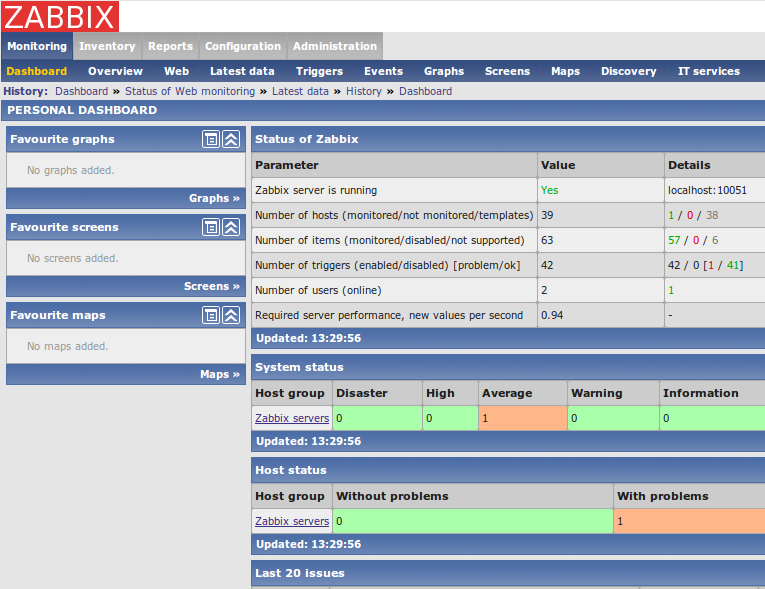765x589 pixels.
Task: Click the 'System status' widget header
Action: [508, 367]
